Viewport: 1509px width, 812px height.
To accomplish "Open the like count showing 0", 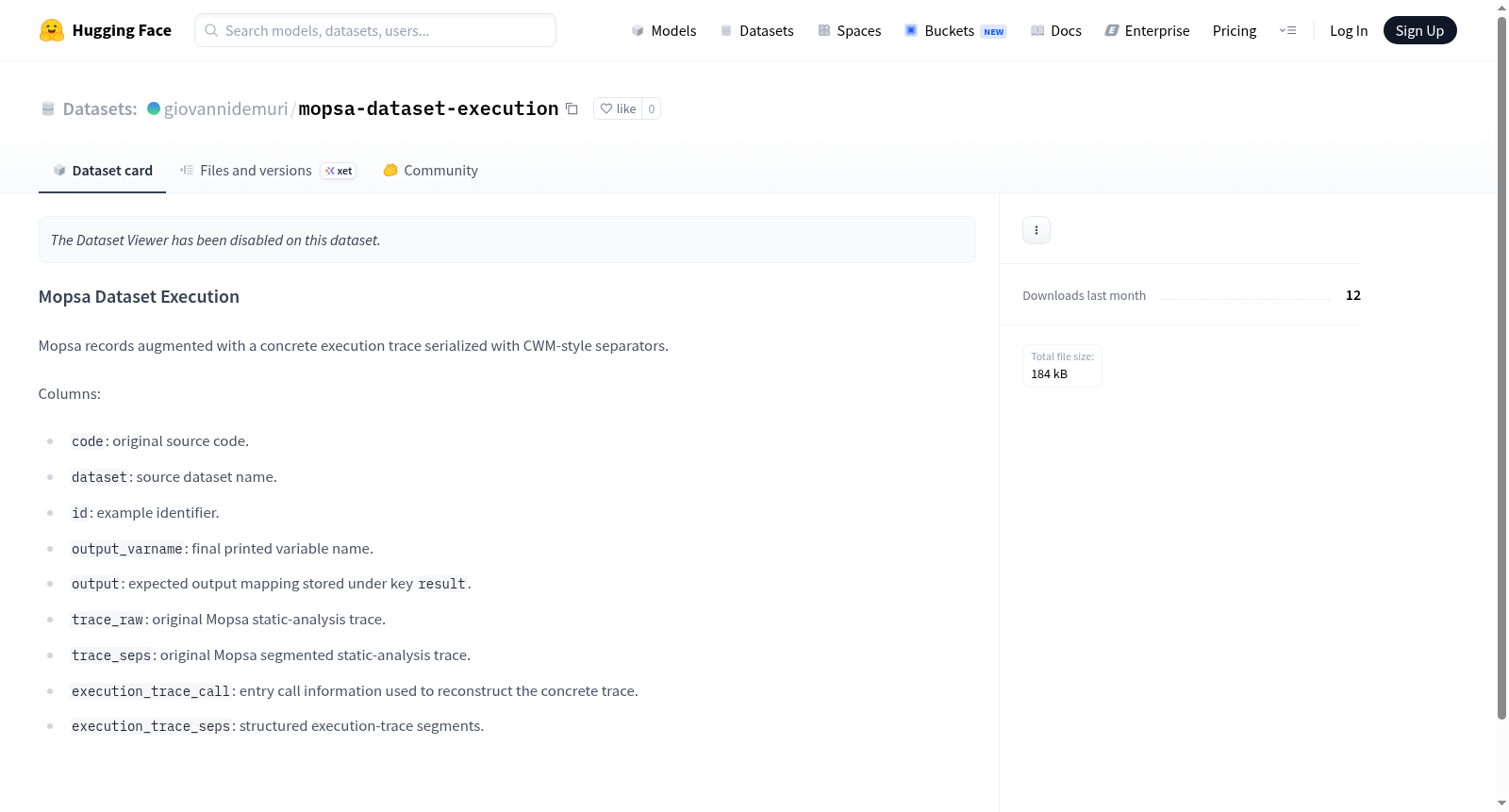I will coord(652,108).
